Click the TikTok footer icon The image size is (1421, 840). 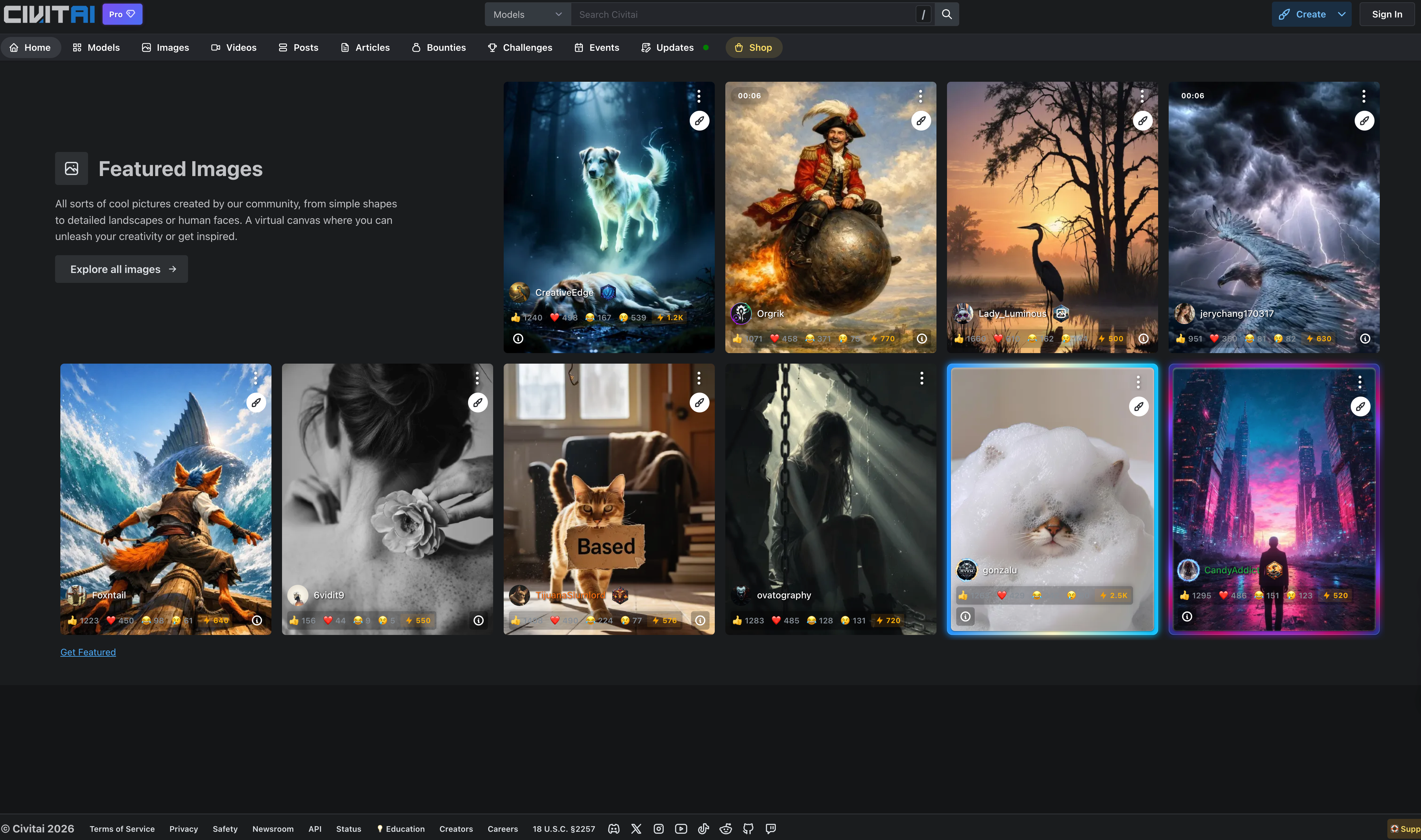704,829
